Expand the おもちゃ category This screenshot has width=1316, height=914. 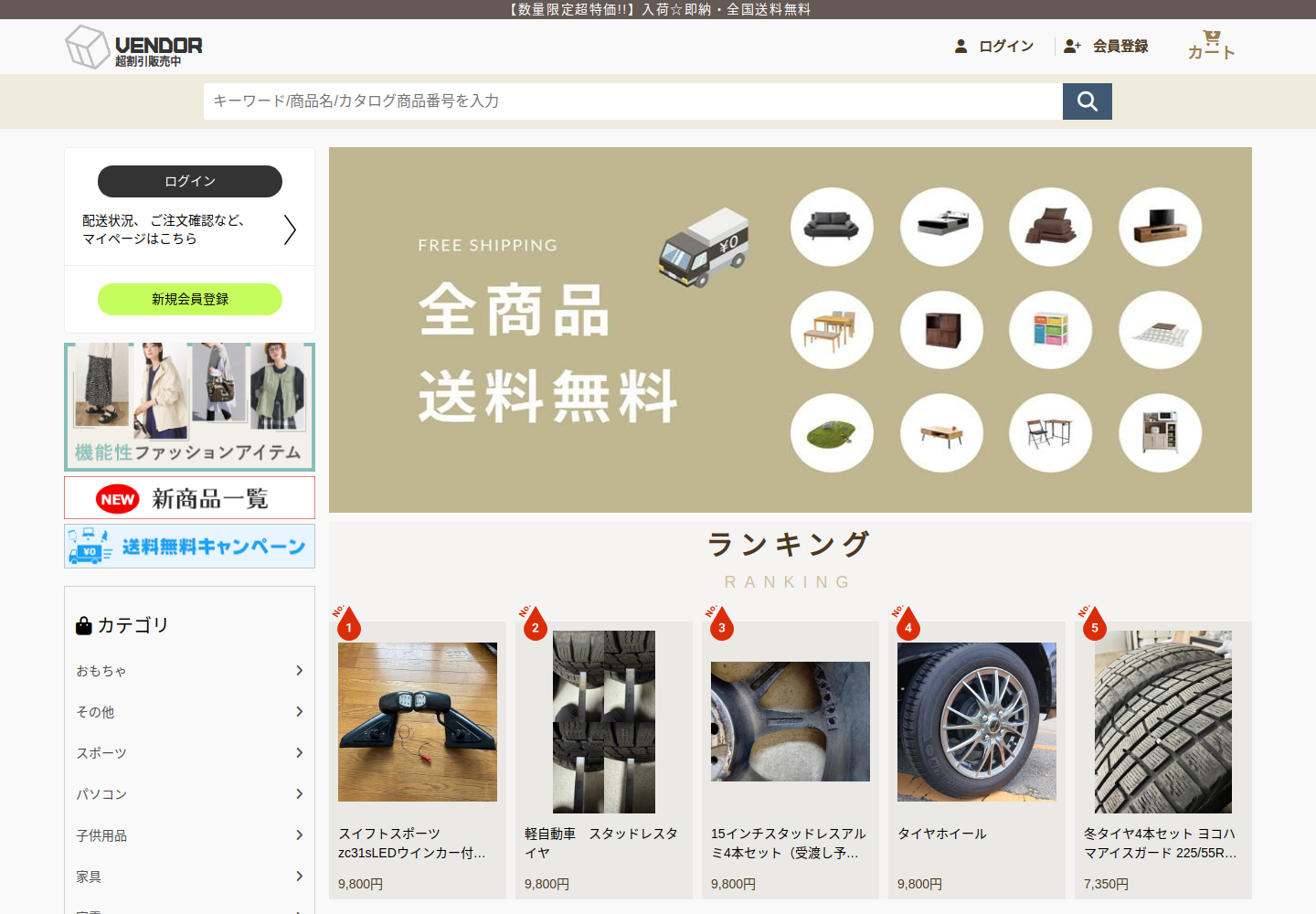(x=190, y=671)
